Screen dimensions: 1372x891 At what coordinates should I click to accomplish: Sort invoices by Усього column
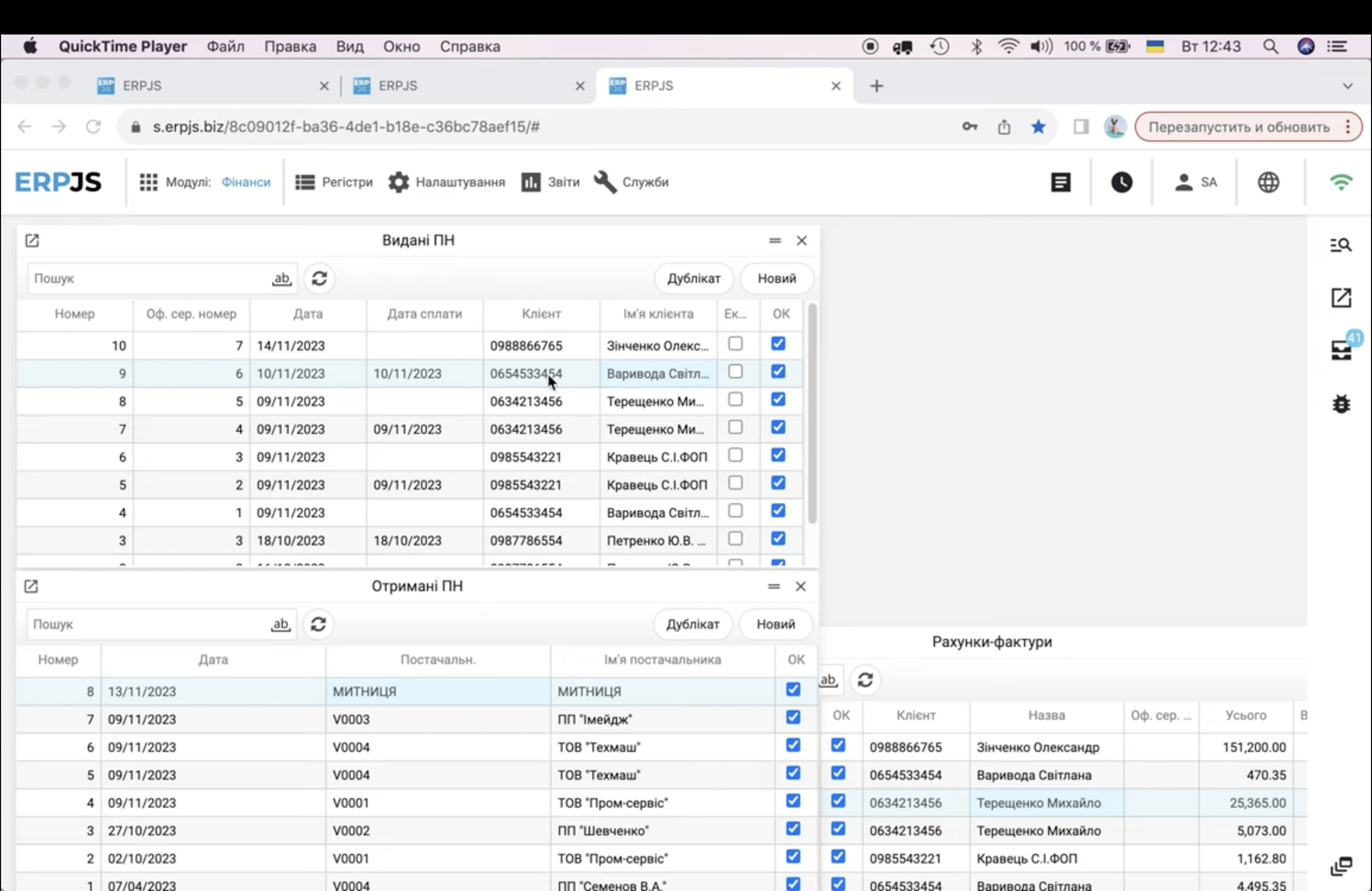pos(1246,715)
